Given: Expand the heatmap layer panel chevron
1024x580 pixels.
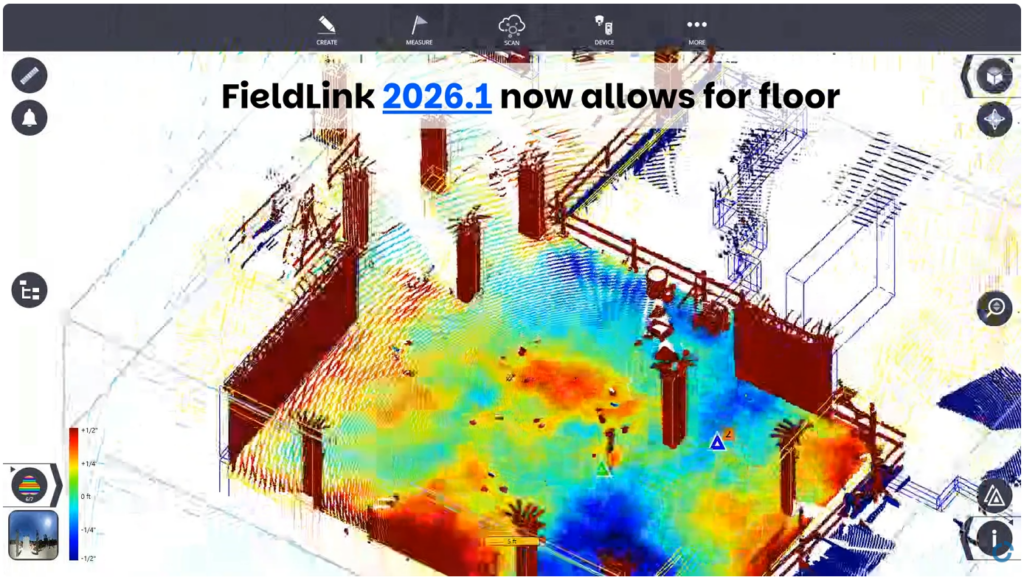Looking at the screenshot, I should point(56,485).
